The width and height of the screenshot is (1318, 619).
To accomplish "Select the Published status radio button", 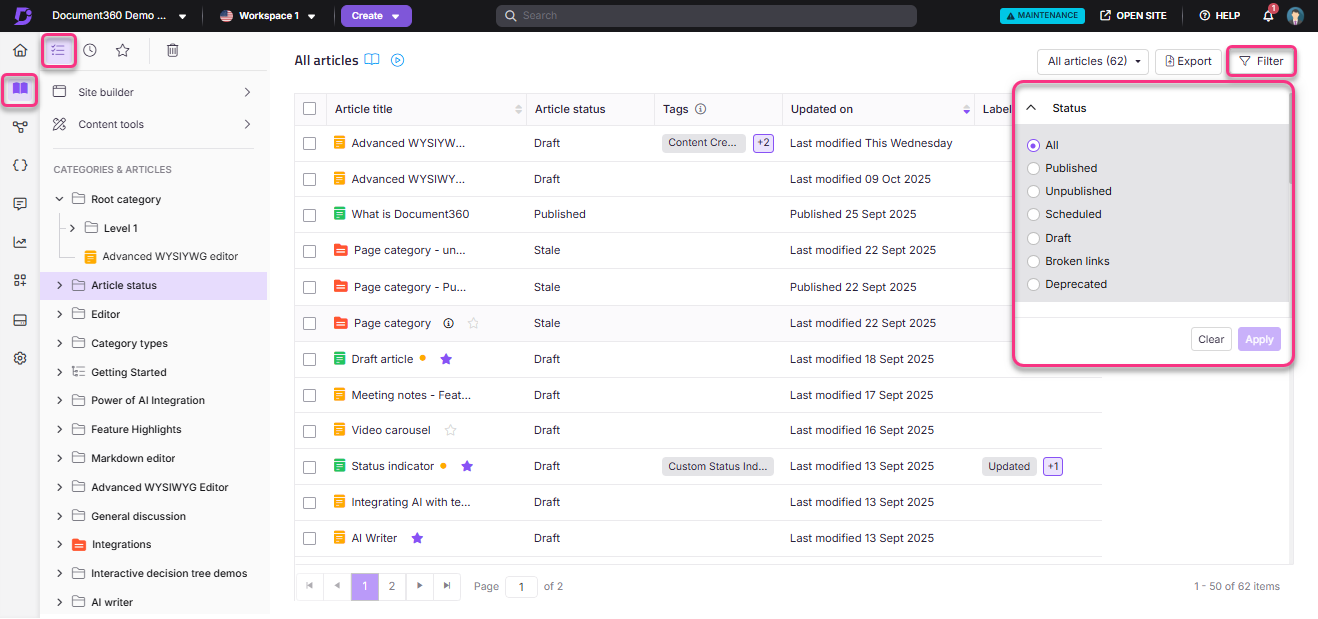I will click(x=1033, y=168).
